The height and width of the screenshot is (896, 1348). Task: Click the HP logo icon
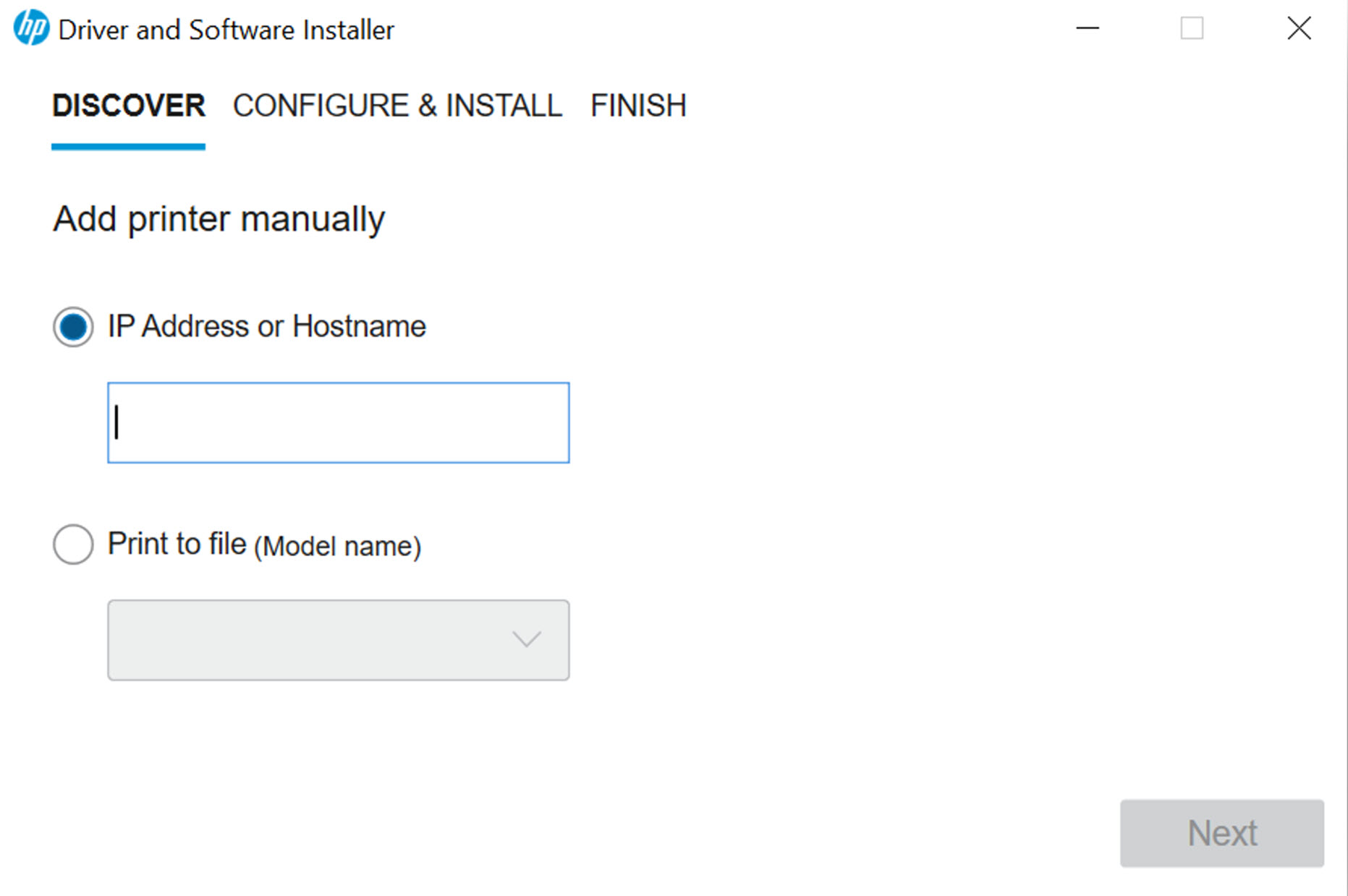pyautogui.click(x=29, y=29)
